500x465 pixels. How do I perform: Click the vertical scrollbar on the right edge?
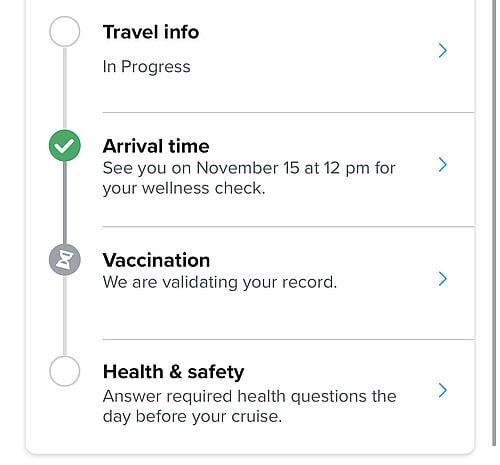[x=494, y=223]
